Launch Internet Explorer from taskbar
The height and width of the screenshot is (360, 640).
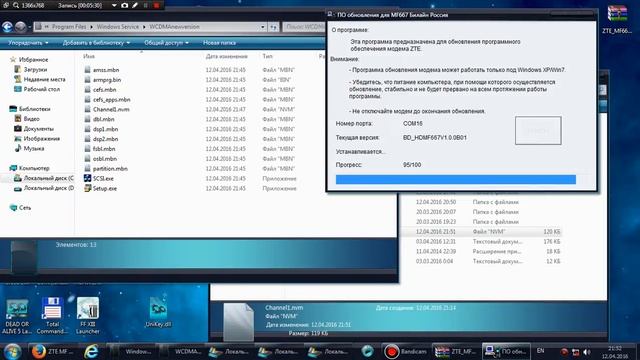pyautogui.click(x=91, y=351)
